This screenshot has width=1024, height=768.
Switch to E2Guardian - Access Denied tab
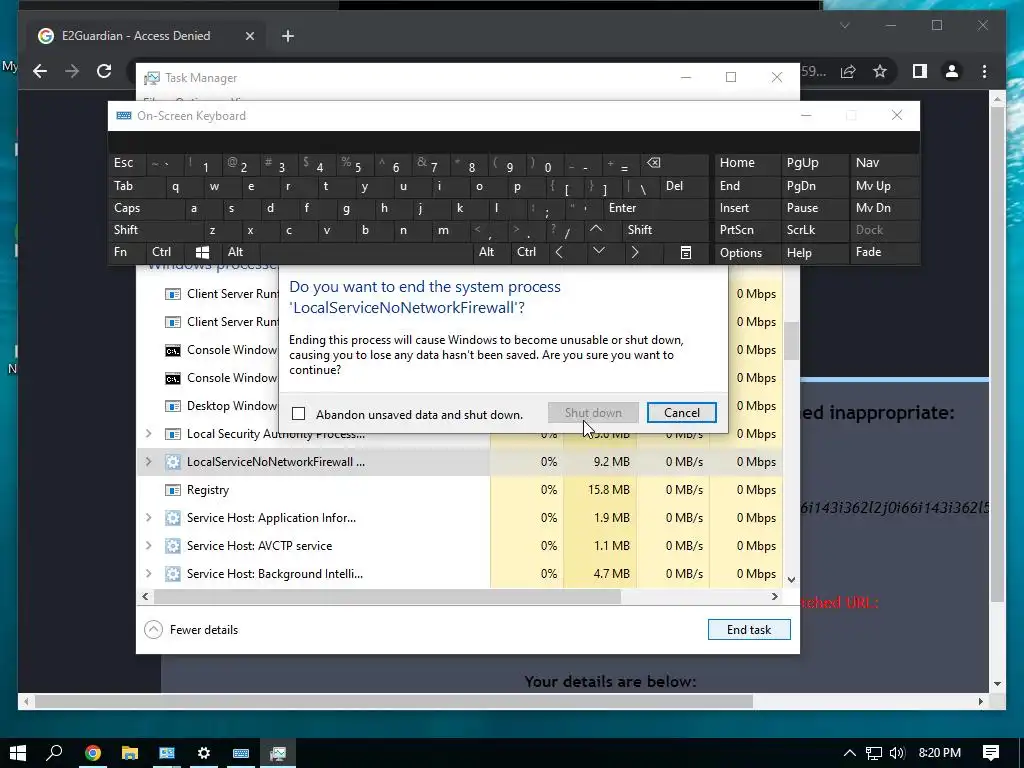coord(136,36)
